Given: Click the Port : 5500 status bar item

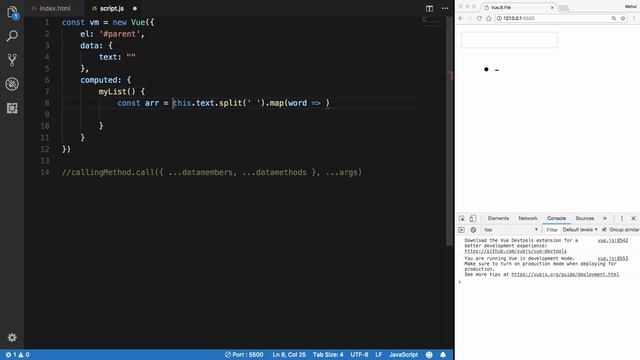Looking at the screenshot, I should pyautogui.click(x=244, y=355).
